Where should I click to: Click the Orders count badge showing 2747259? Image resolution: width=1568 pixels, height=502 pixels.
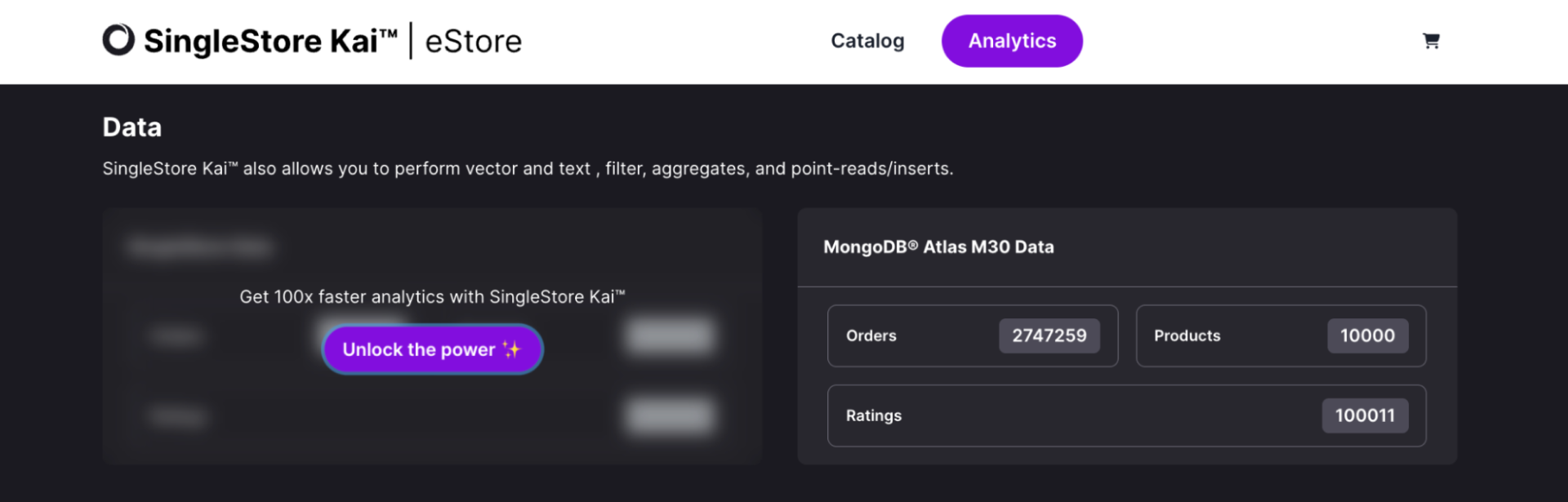(1049, 335)
